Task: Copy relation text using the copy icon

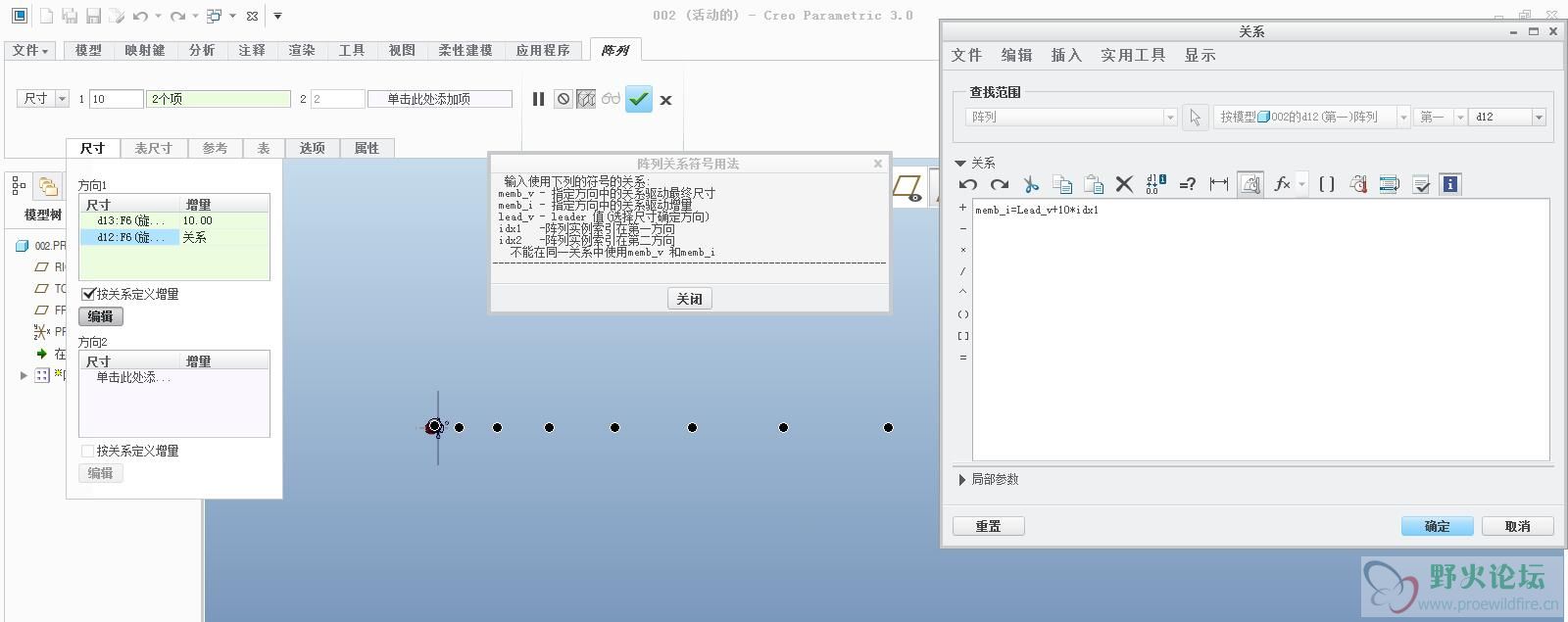Action: point(1062,184)
